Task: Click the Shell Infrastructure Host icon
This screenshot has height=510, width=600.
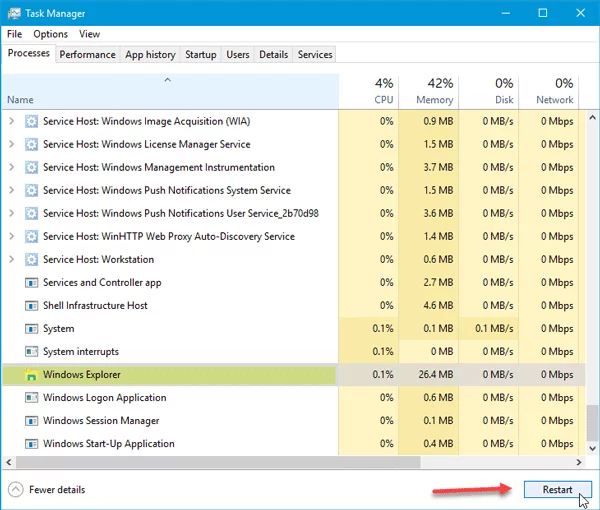Action: point(31,306)
